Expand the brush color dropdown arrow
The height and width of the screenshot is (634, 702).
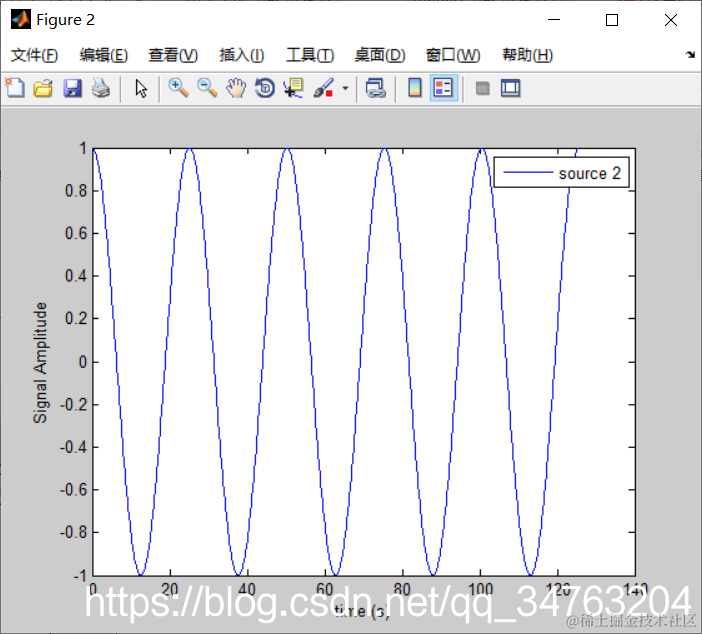coord(345,88)
